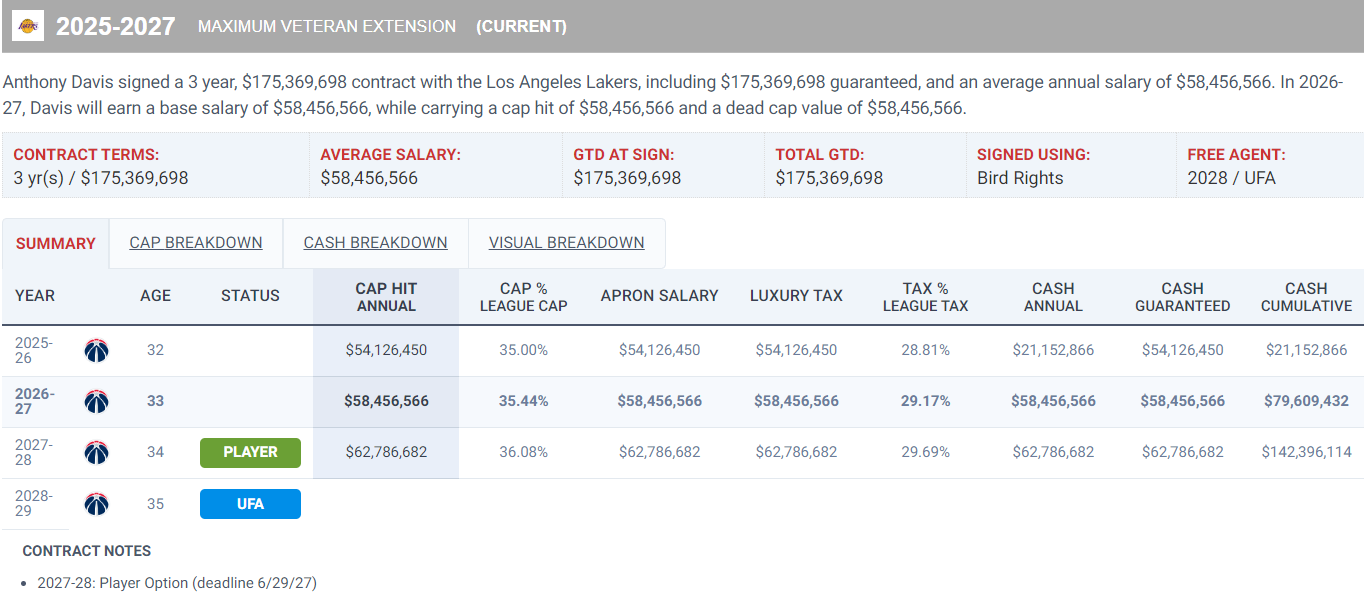
Task: Click the Cash Cumulative column header
Action: coord(1306,297)
